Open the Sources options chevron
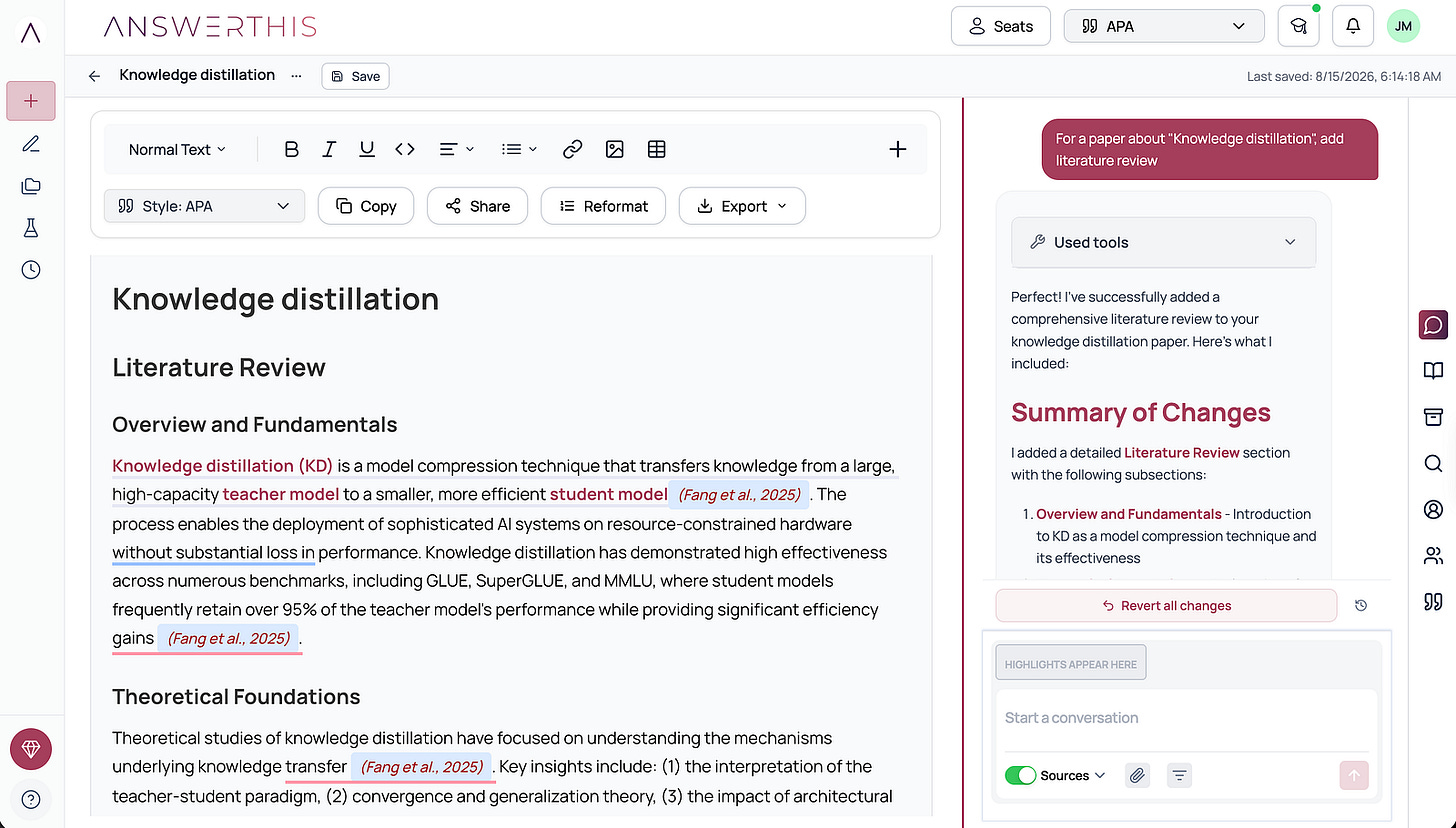This screenshot has height=828, width=1456. click(1100, 775)
